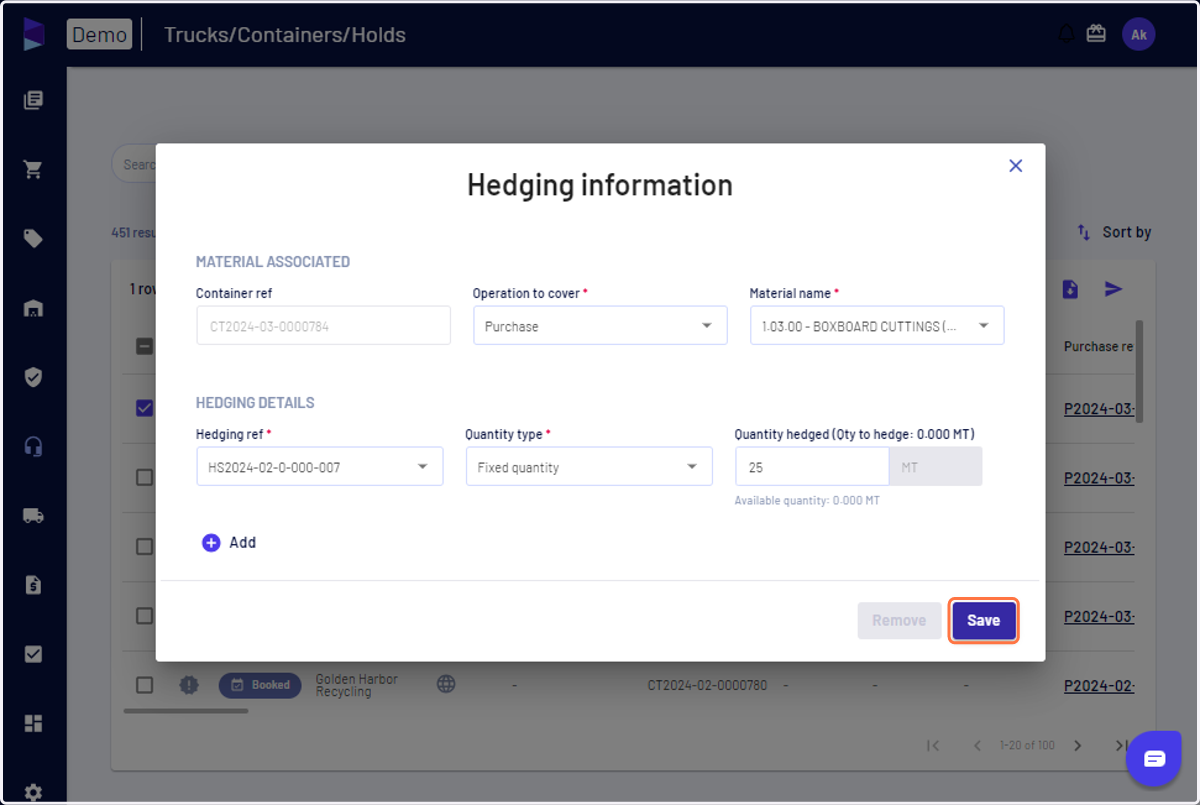Open the Quantity type dropdown
This screenshot has height=805, width=1200.
589,467
